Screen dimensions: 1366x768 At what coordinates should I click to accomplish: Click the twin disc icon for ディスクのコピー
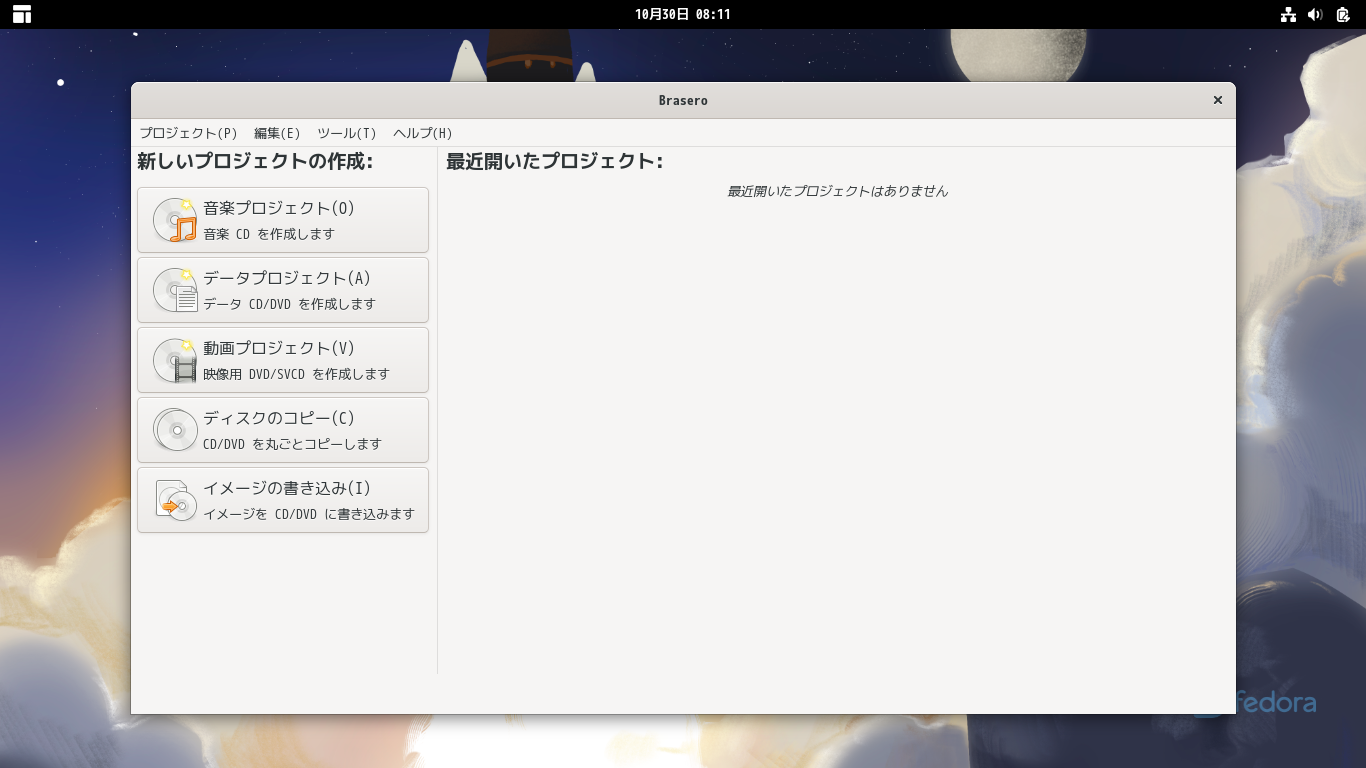coord(175,430)
